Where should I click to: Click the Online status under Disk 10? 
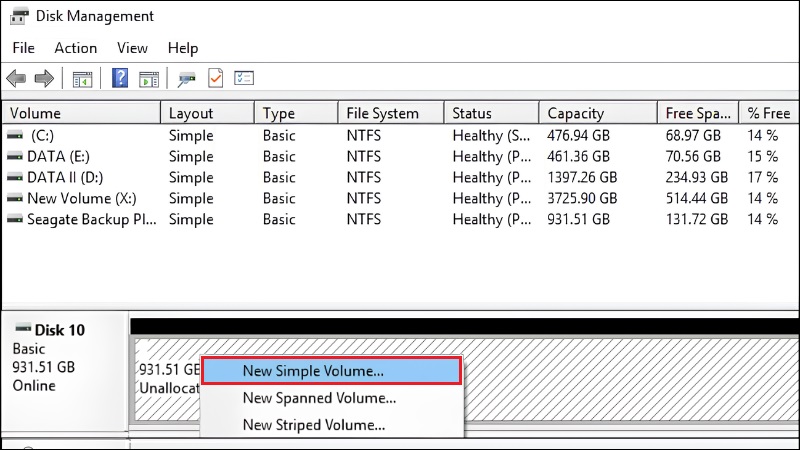[34, 385]
